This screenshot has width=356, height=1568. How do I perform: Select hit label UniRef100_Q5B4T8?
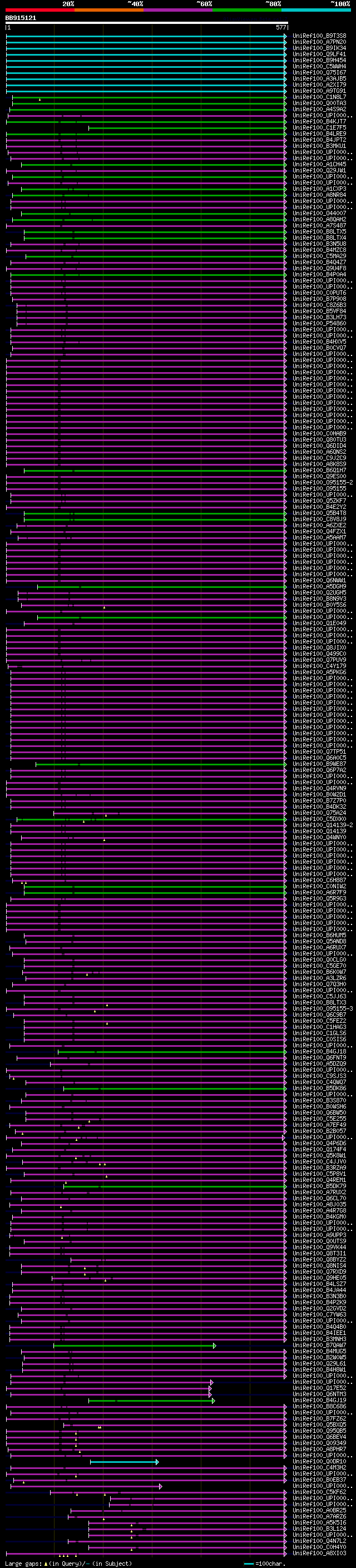click(319, 513)
